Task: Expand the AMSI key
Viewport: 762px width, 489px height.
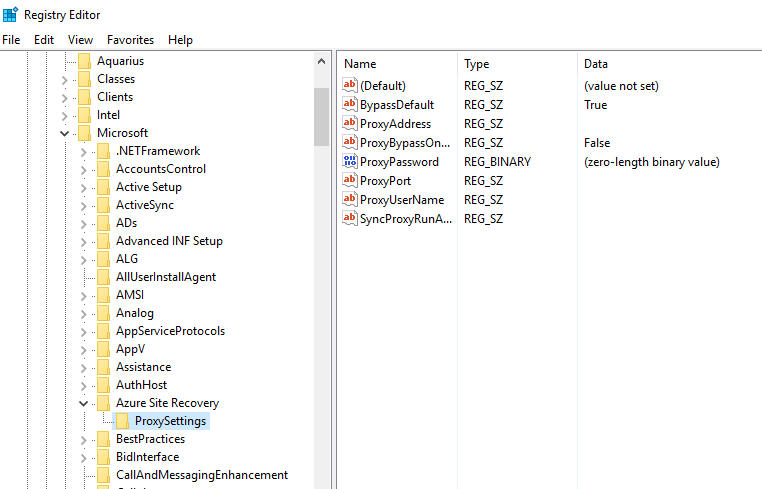Action: (84, 296)
